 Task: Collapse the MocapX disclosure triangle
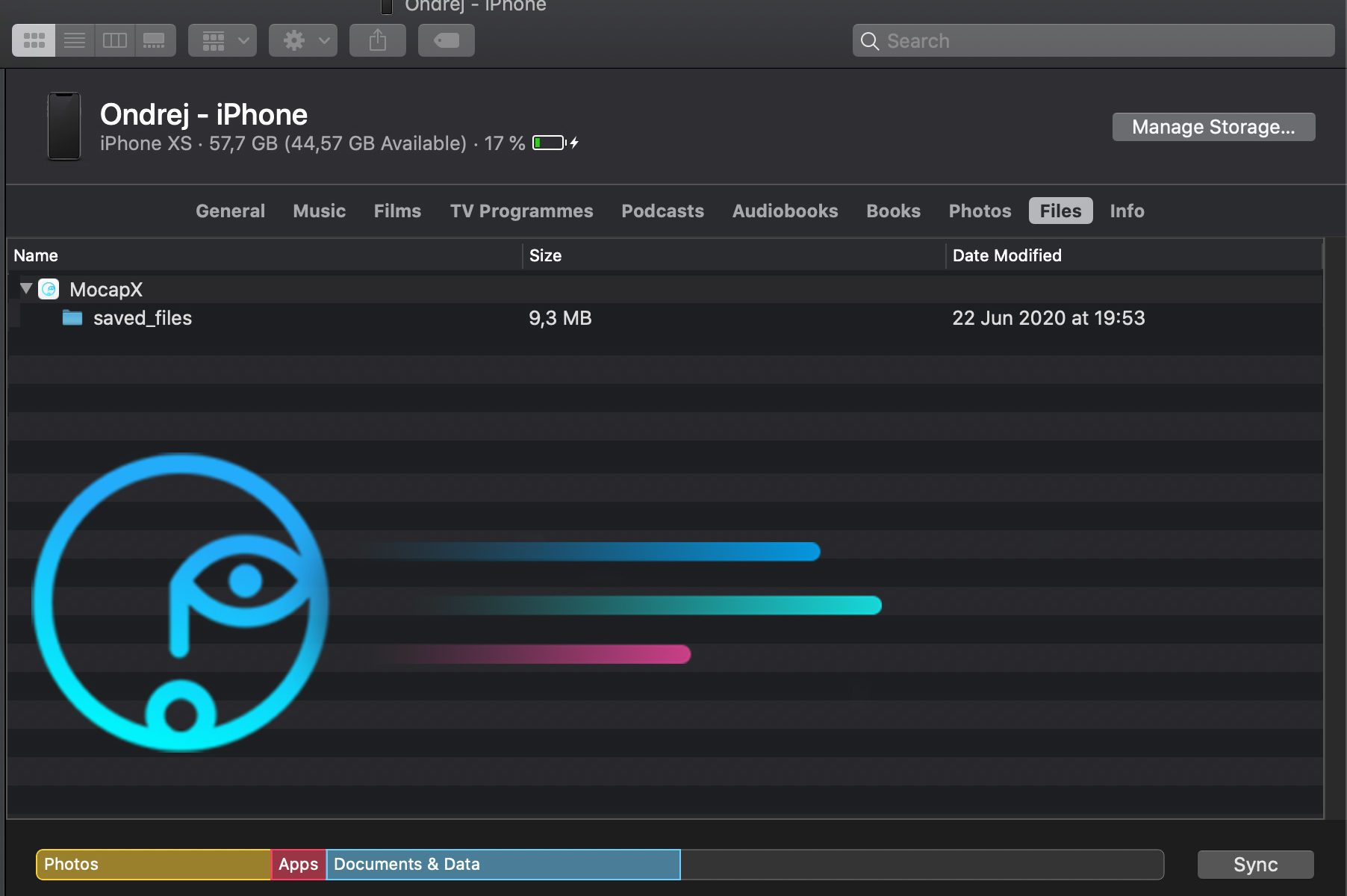(x=25, y=288)
